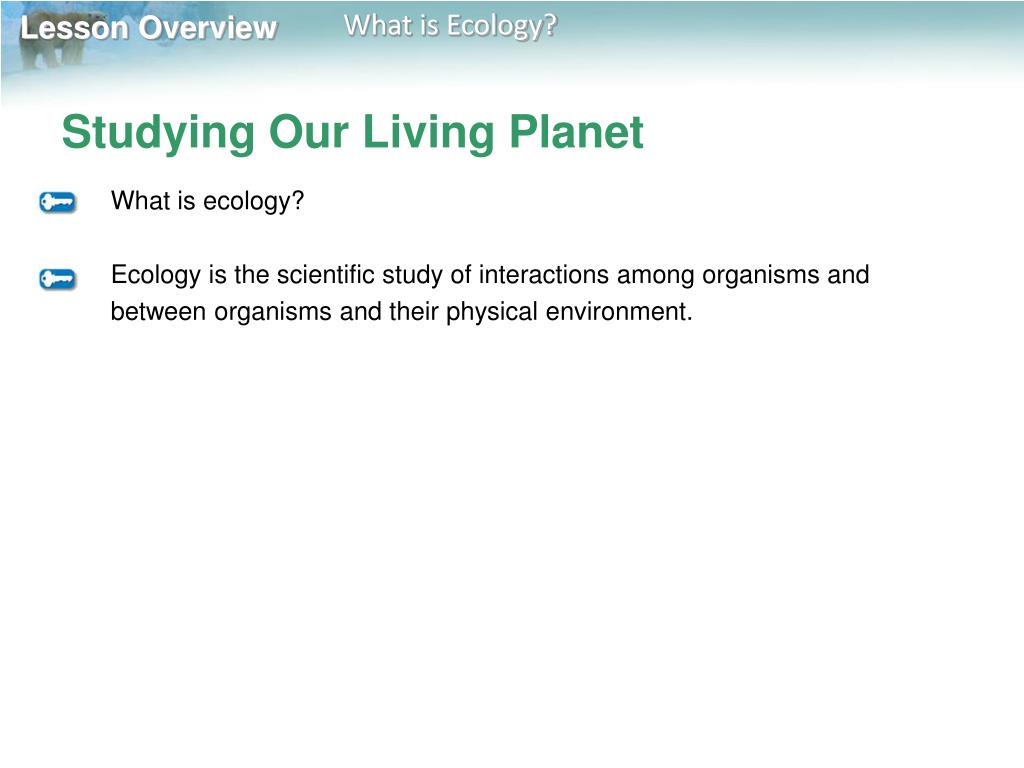Click the word 'Studying' in the green title

[x=158, y=134]
